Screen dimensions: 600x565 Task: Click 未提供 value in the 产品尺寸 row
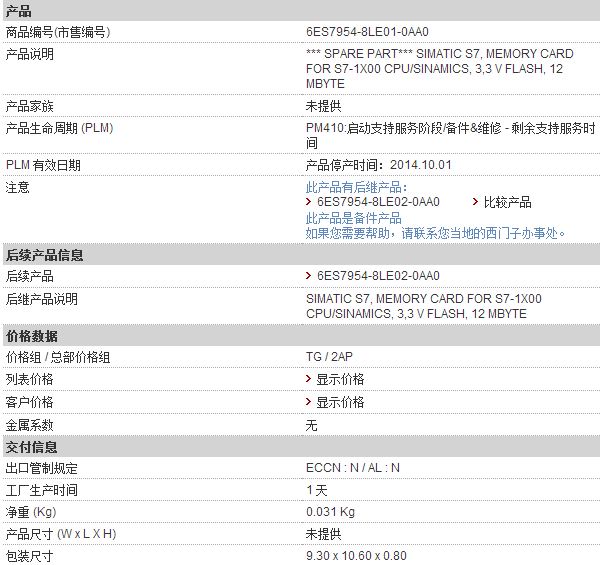[323, 534]
